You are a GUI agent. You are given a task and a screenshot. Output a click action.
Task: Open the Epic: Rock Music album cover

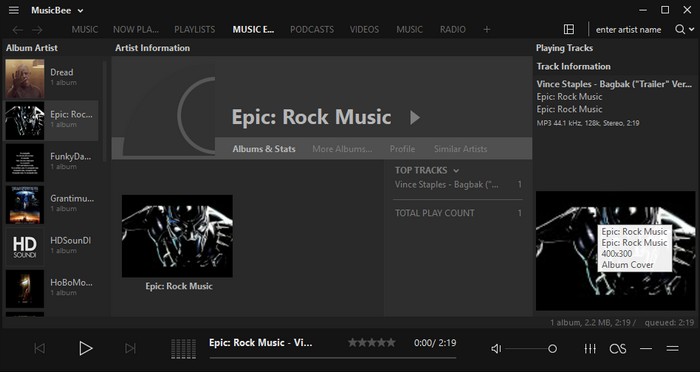click(x=177, y=236)
